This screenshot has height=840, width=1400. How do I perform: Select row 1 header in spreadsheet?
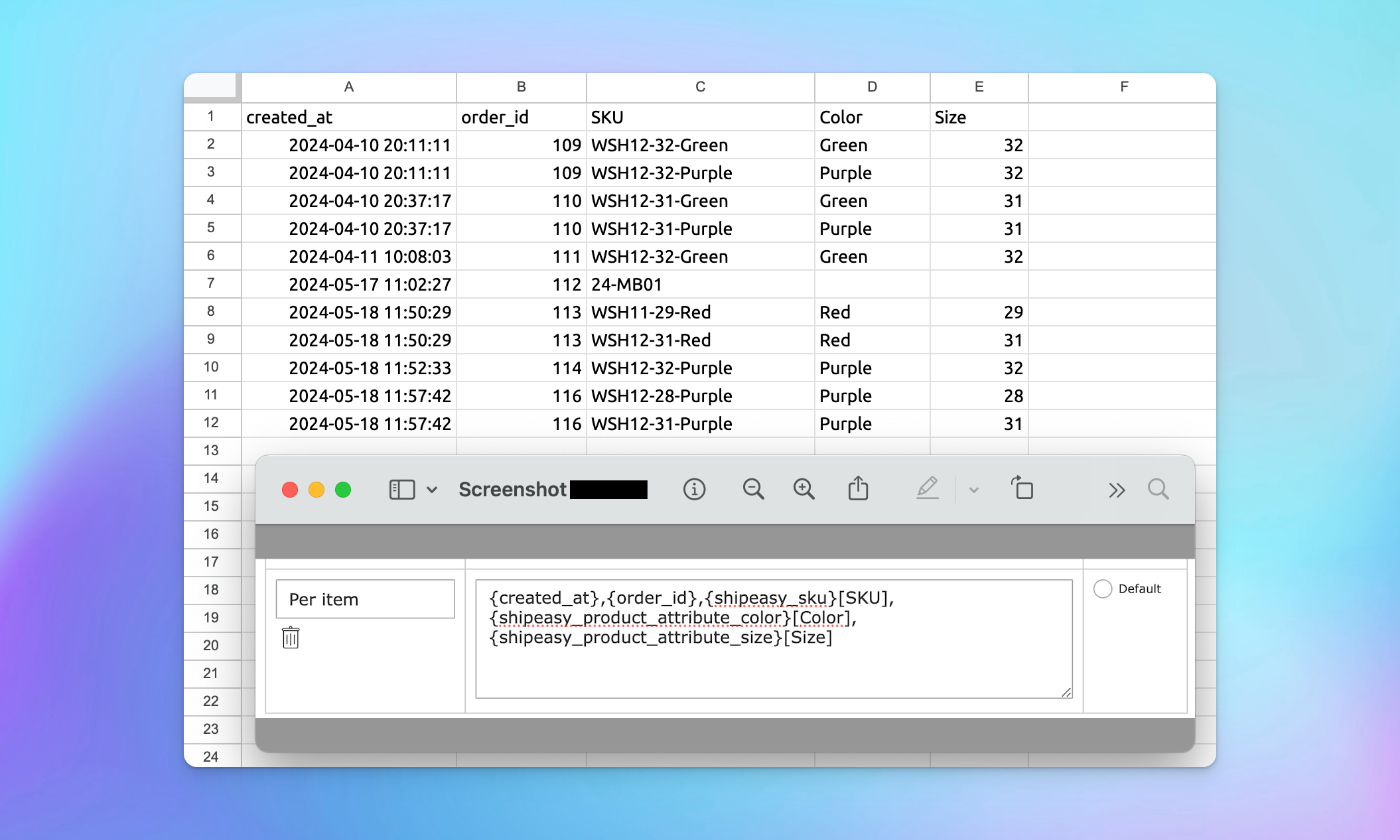coord(212,116)
